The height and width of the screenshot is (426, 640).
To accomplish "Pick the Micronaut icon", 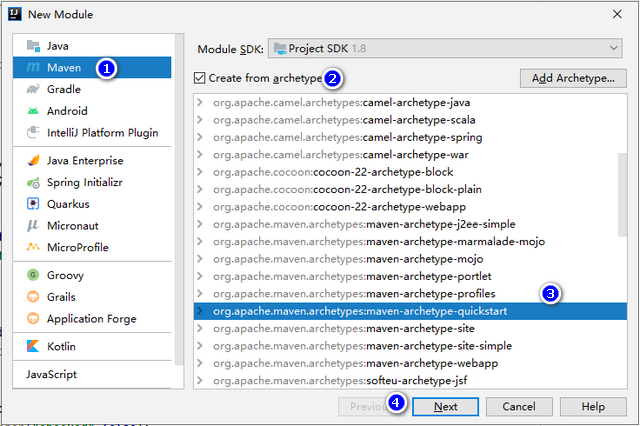I will [x=33, y=226].
